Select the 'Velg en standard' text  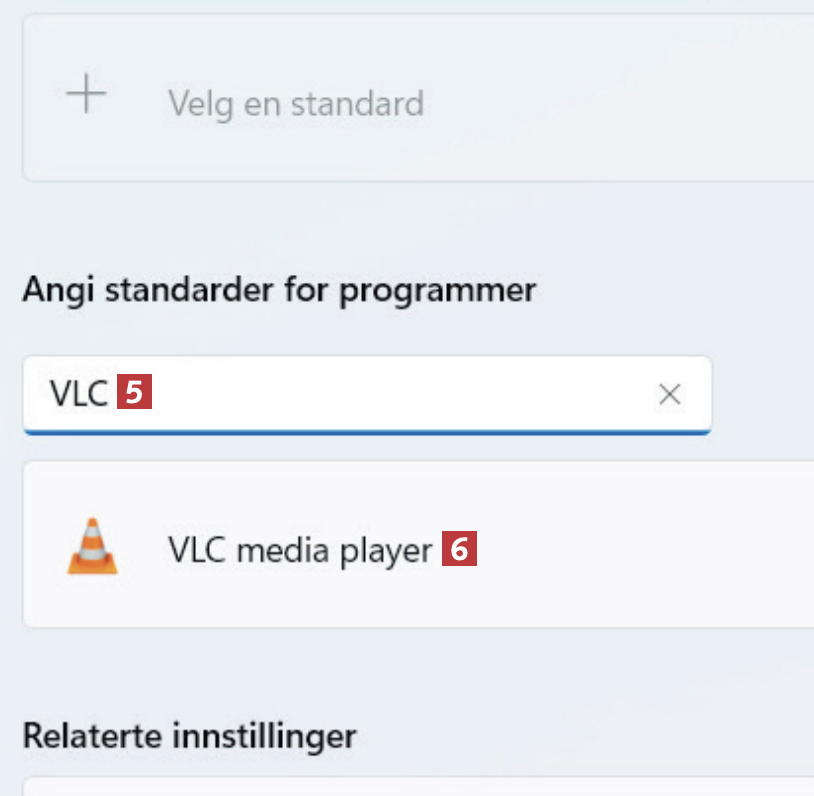point(295,103)
